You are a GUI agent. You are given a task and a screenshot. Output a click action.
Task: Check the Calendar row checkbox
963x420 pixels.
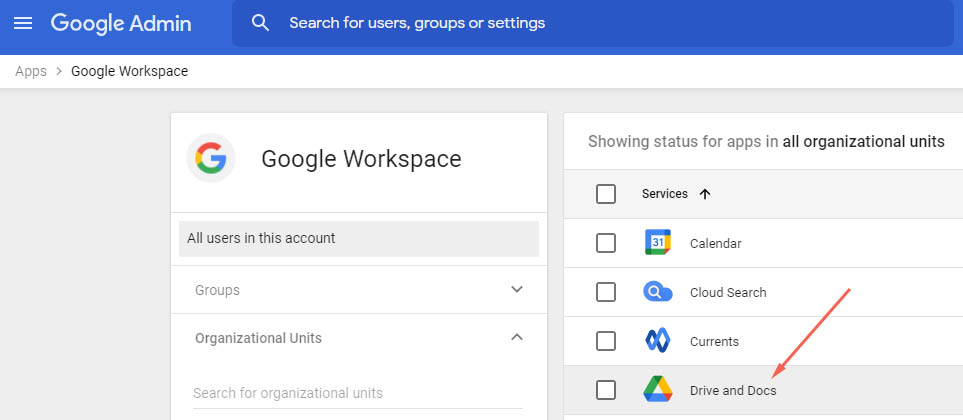[606, 243]
